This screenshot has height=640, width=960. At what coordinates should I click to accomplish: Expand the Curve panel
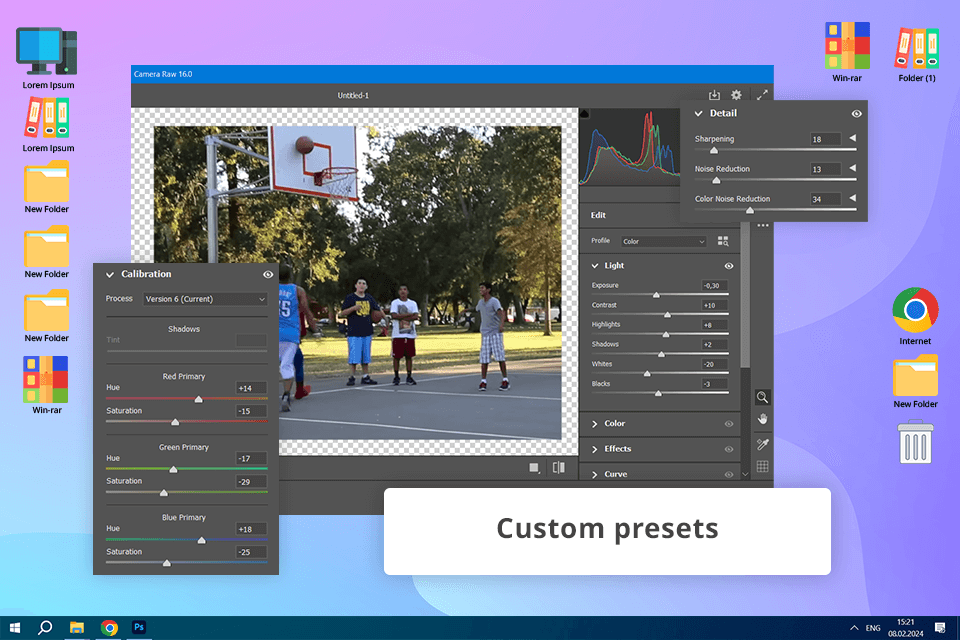(594, 474)
